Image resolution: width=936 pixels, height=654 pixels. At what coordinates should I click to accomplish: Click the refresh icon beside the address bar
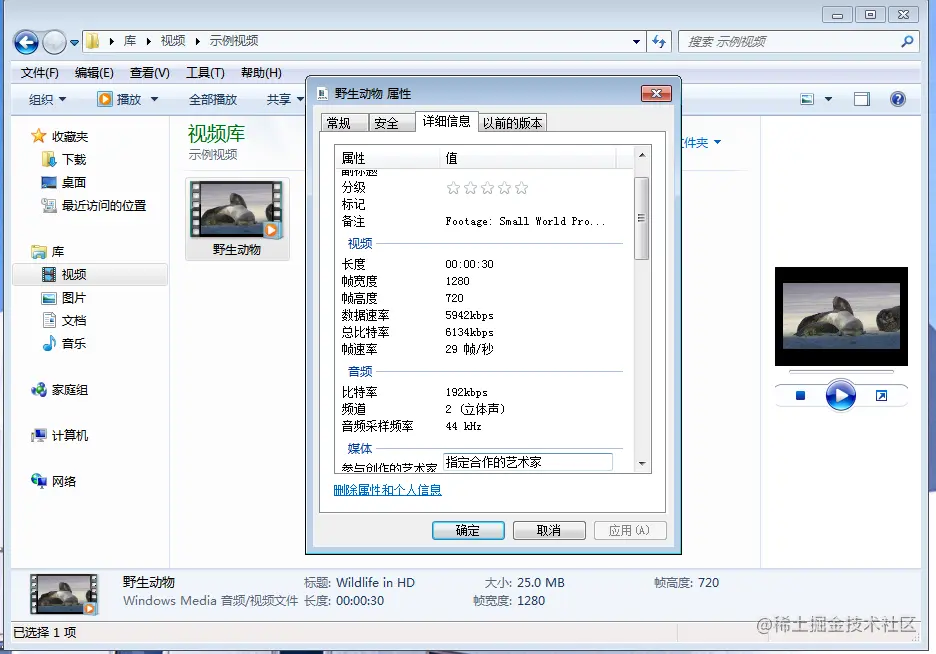[659, 42]
